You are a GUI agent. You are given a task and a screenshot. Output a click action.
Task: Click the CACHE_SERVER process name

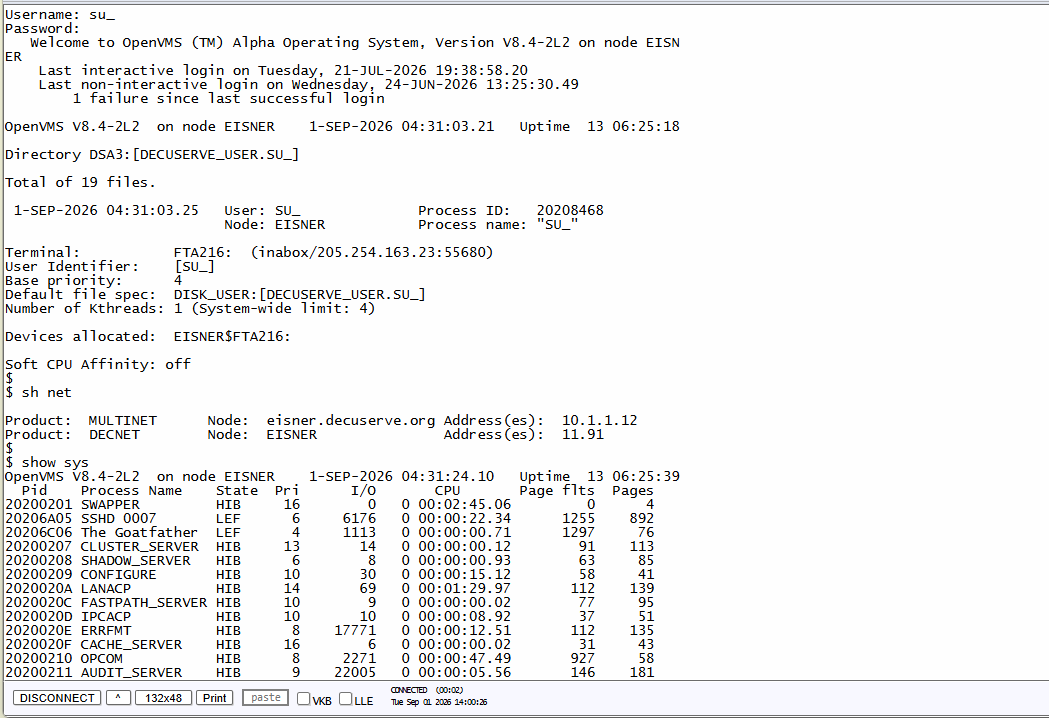click(x=131, y=645)
